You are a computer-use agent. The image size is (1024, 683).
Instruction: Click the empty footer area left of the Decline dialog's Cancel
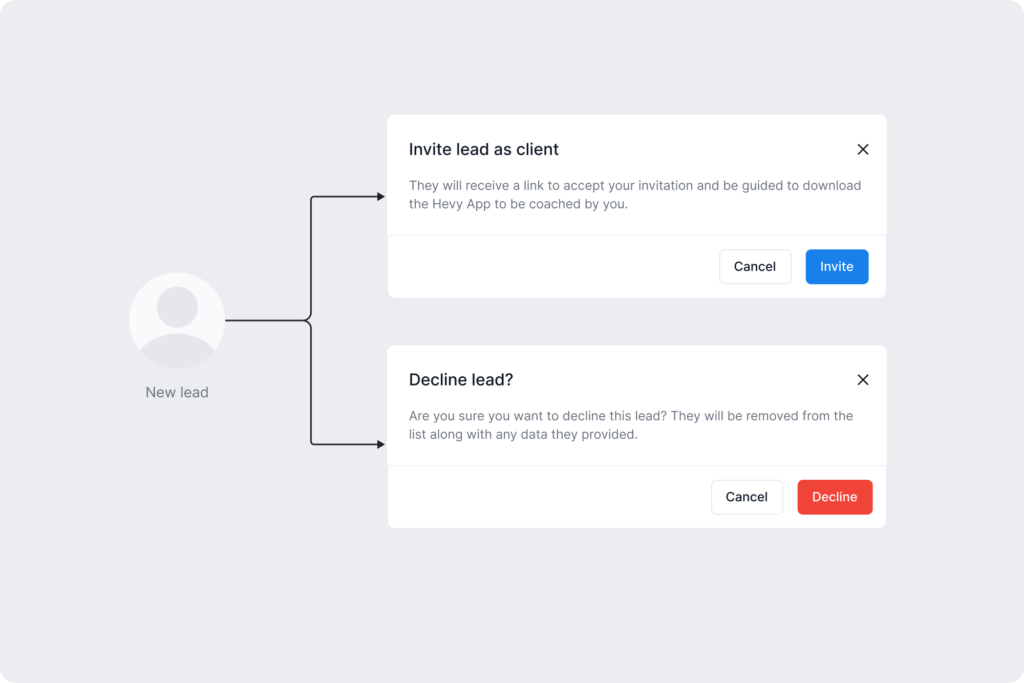550,497
